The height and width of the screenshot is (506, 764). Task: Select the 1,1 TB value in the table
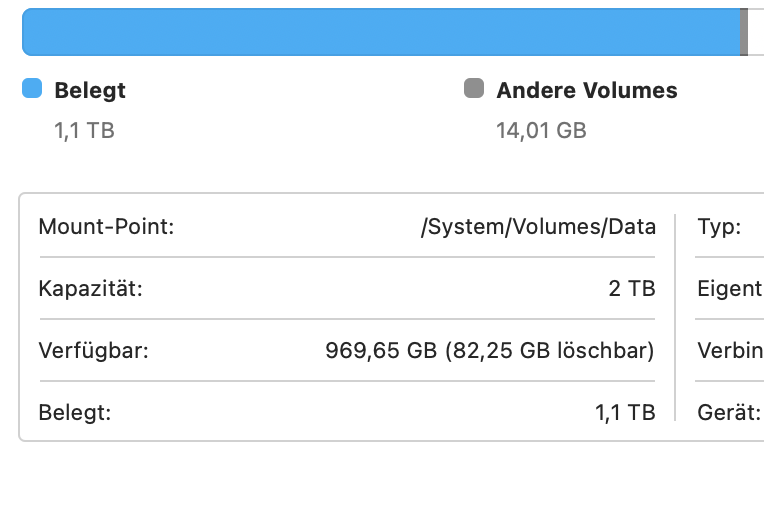(x=625, y=412)
